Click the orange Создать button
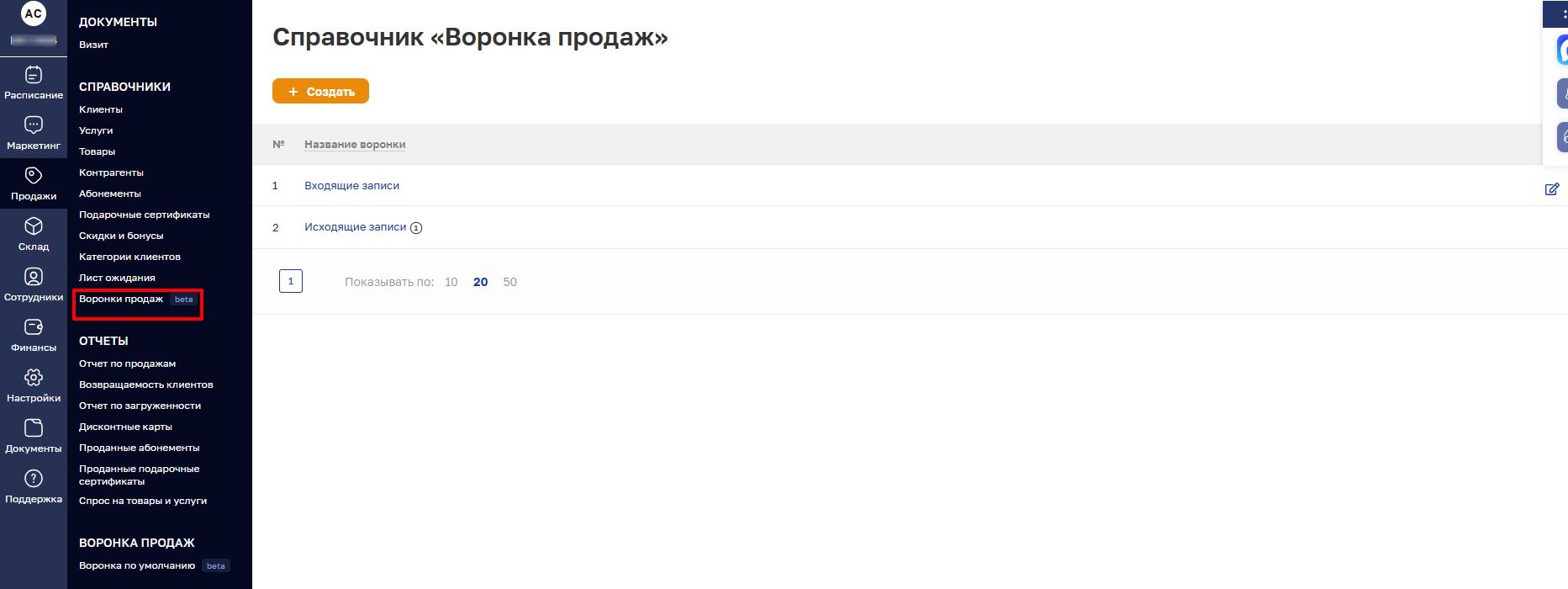This screenshot has width=1568, height=589. coord(320,91)
